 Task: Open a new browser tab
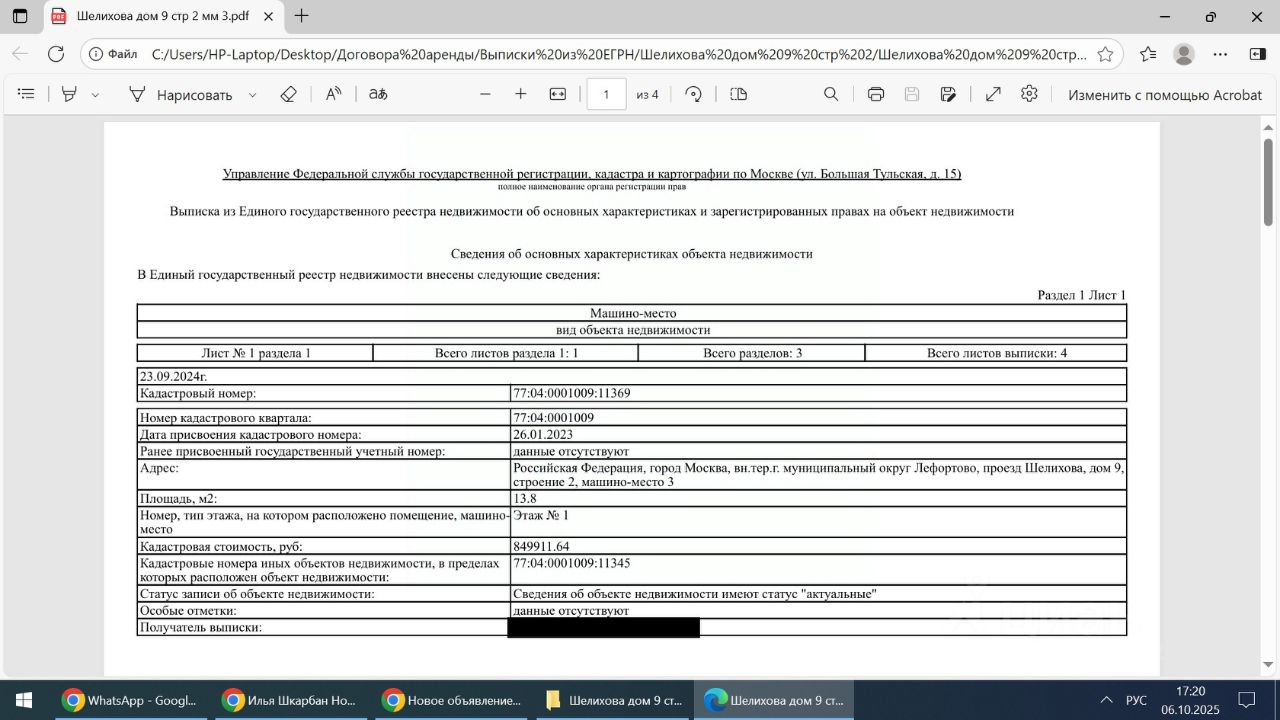[302, 16]
